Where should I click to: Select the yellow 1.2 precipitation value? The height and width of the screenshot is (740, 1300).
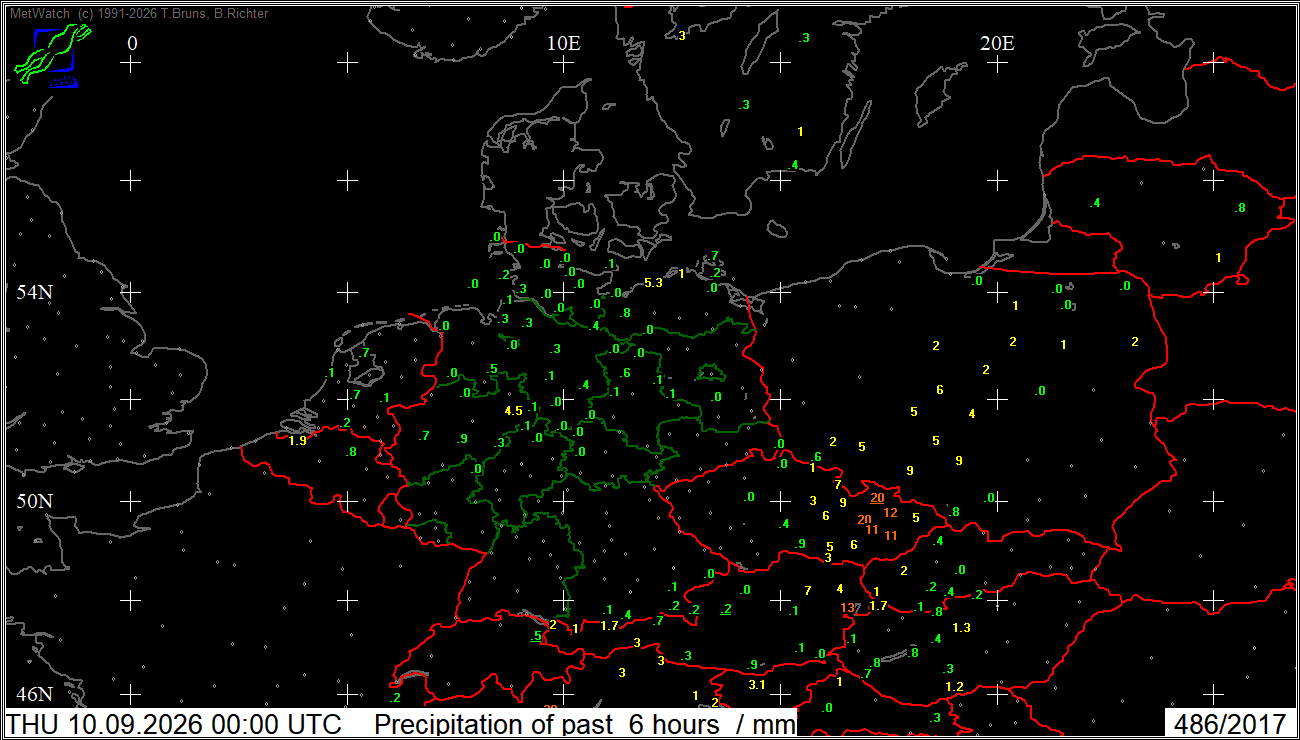[x=954, y=687]
